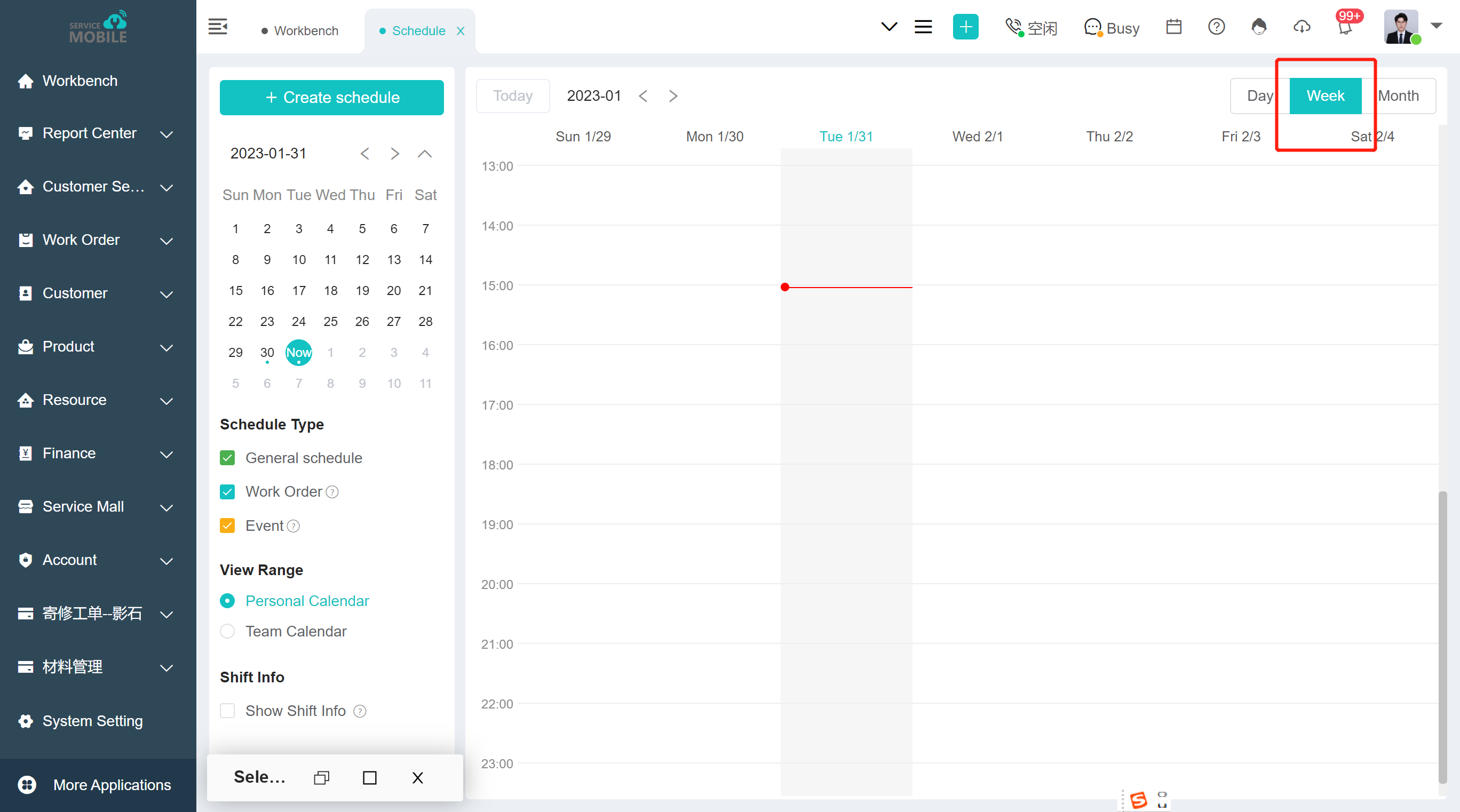Switch to Day view

tap(1259, 95)
